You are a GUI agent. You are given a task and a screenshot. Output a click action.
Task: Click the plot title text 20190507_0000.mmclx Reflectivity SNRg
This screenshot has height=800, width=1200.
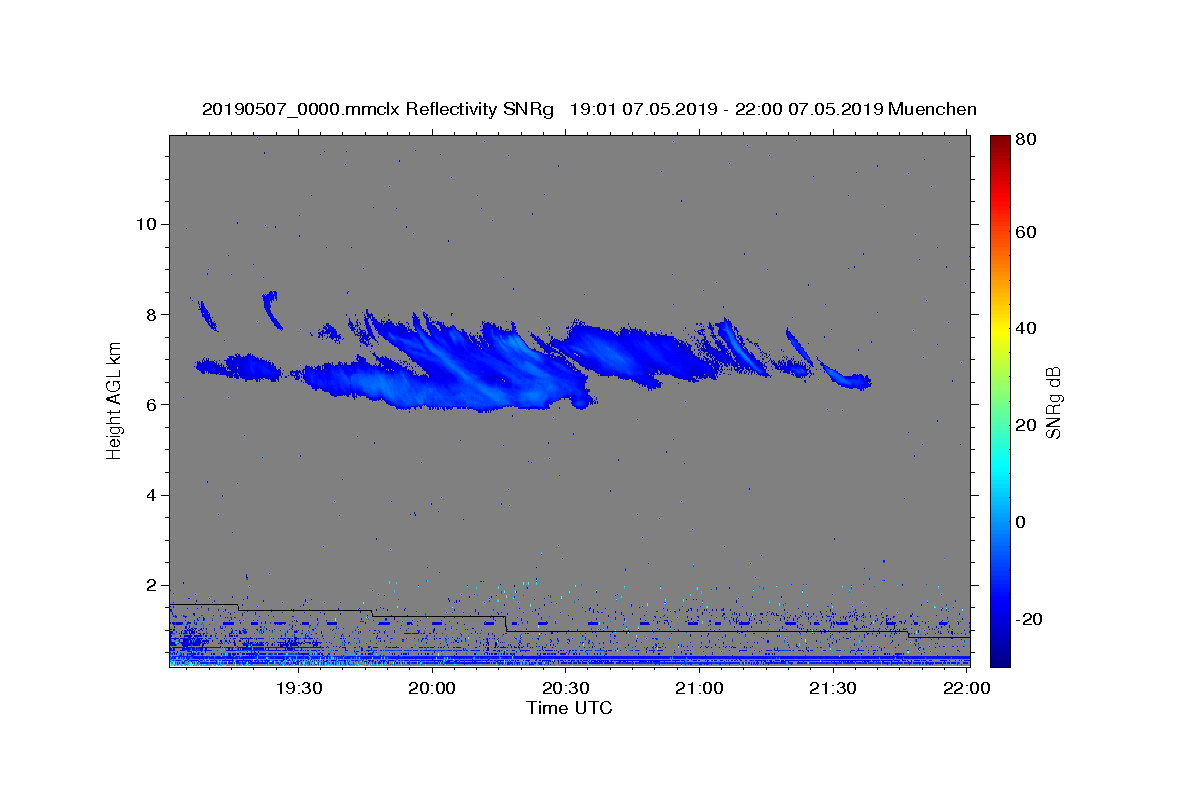pos(377,109)
